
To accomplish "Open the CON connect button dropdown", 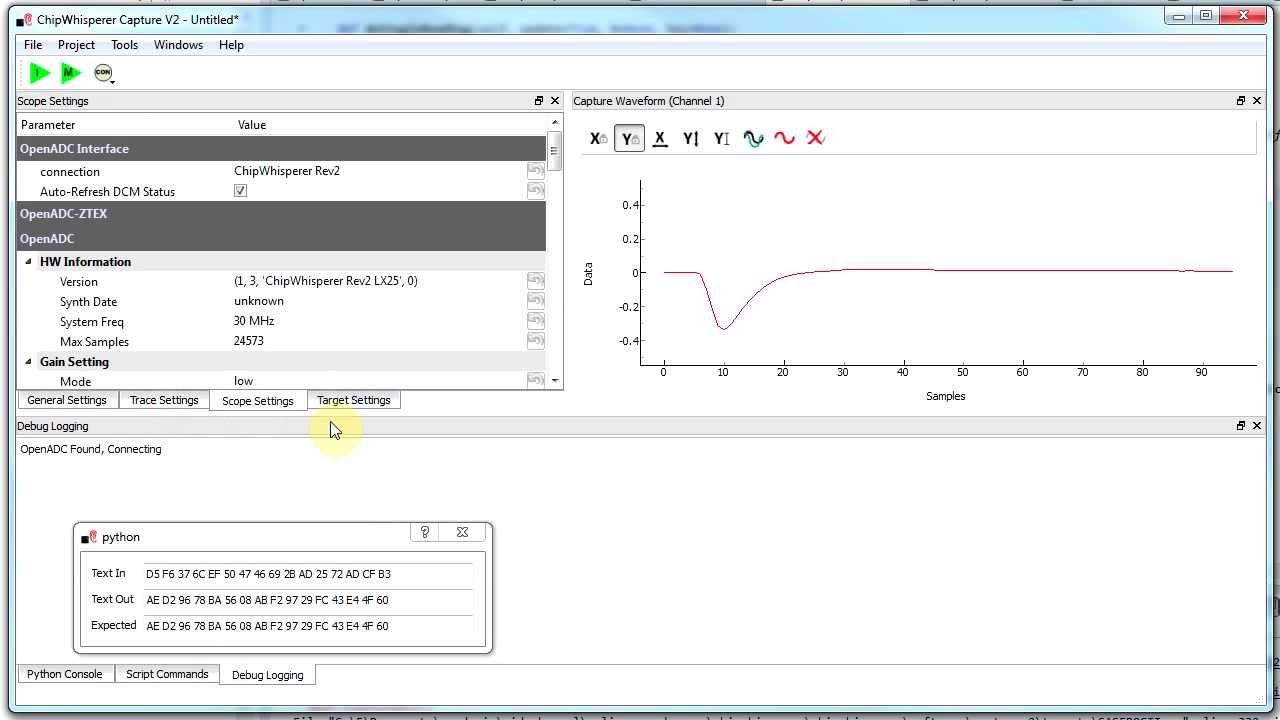I will (103, 72).
